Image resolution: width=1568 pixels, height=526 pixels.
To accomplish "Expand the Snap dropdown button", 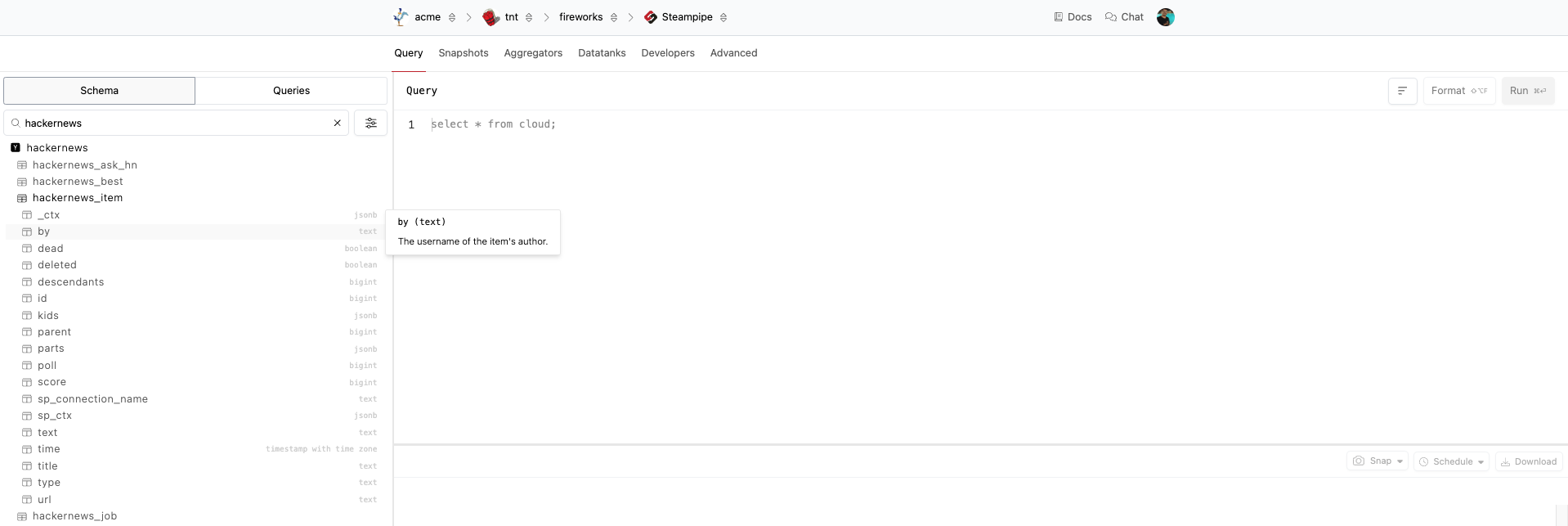I will (x=1400, y=461).
